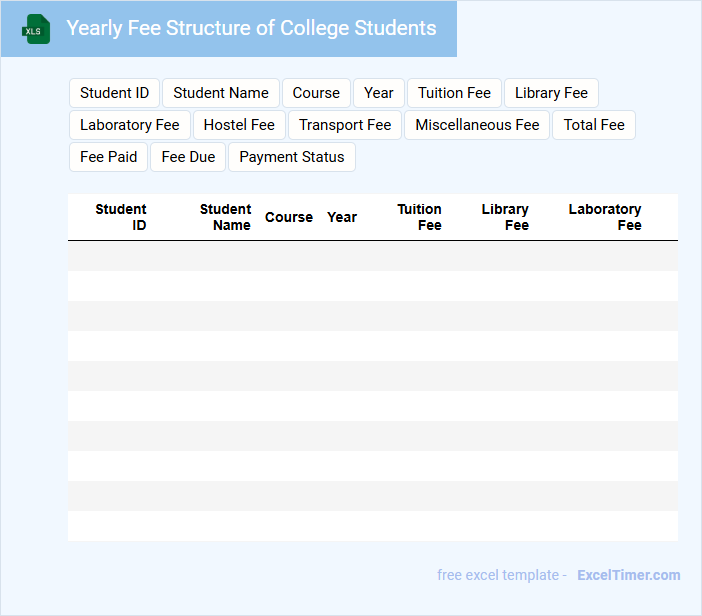This screenshot has width=702, height=616.
Task: Click the Tuition Fee tag
Action: [x=454, y=93]
